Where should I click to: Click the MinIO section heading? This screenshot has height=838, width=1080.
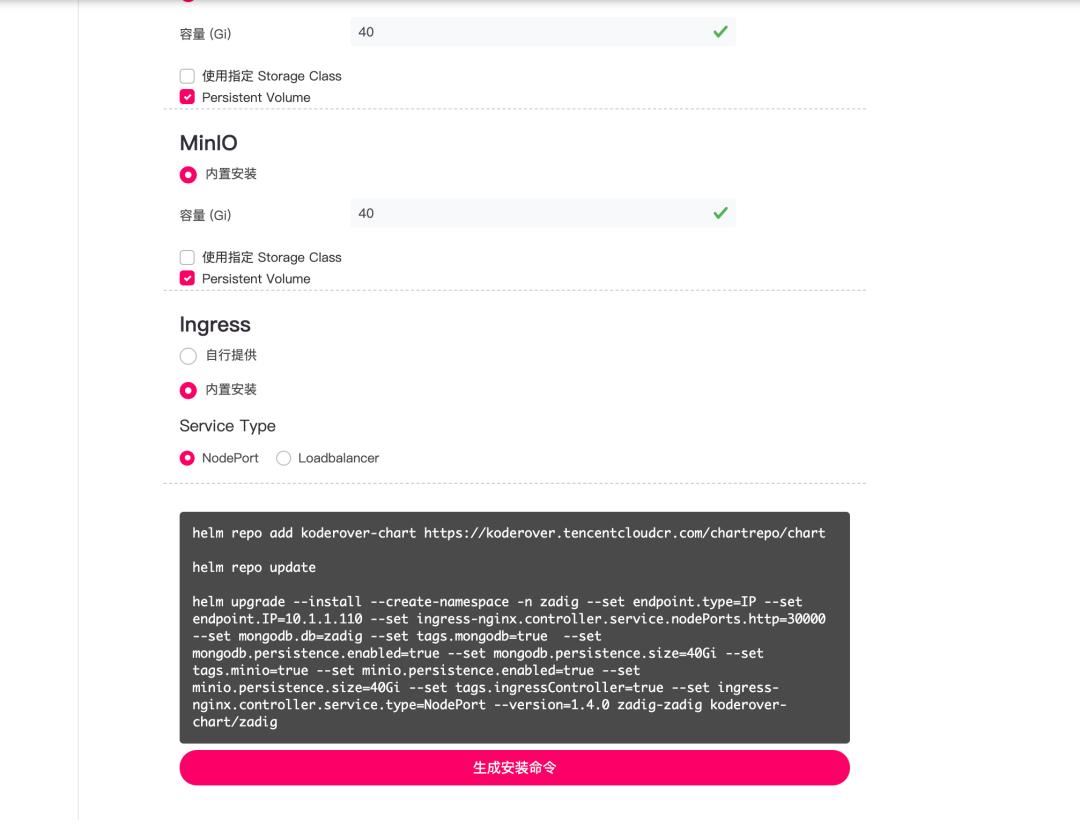[x=209, y=143]
